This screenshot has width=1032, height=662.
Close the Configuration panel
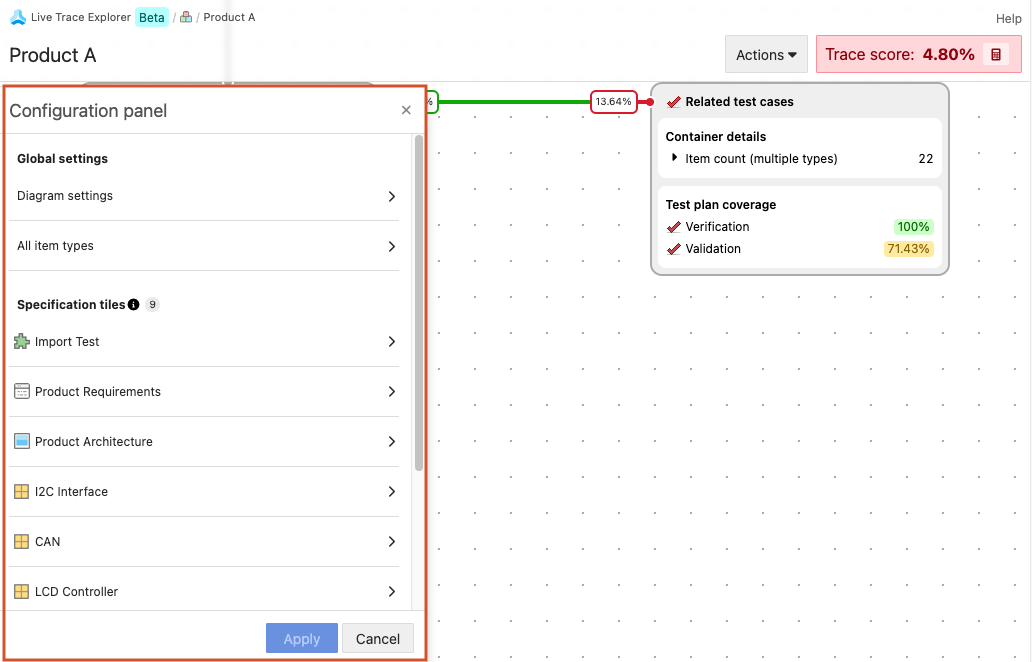point(406,111)
